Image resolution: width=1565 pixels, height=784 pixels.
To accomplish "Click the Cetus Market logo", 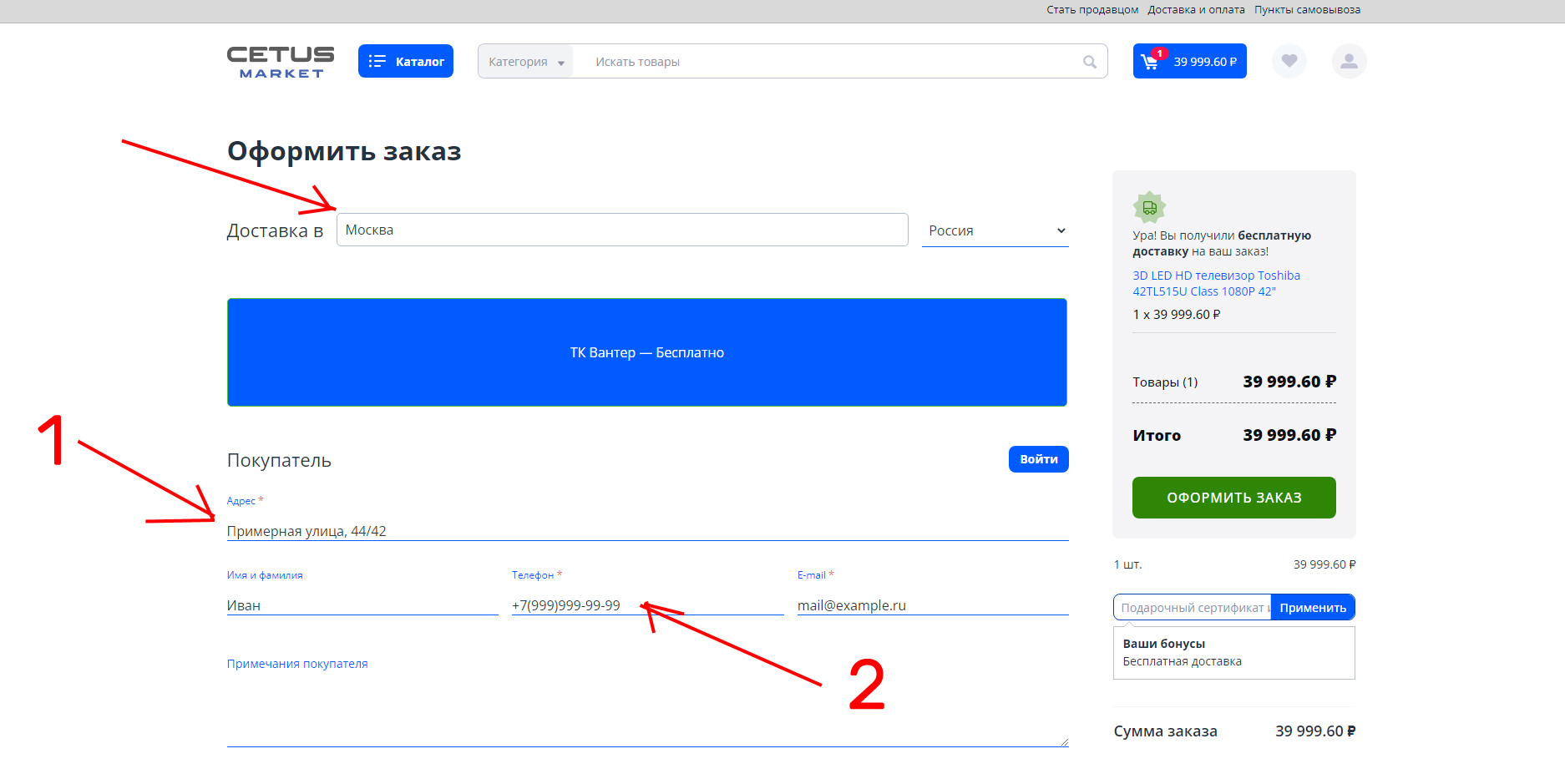I will click(281, 62).
